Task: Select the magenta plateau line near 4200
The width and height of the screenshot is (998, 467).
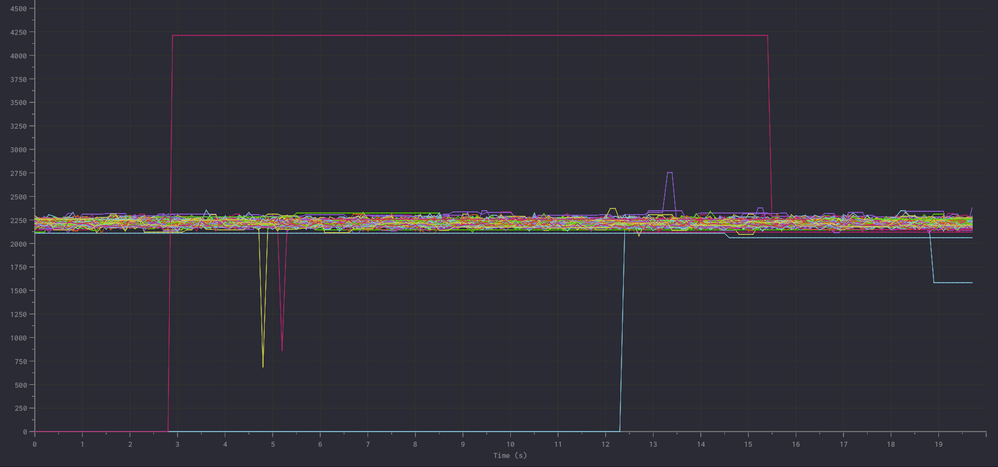Action: point(470,36)
